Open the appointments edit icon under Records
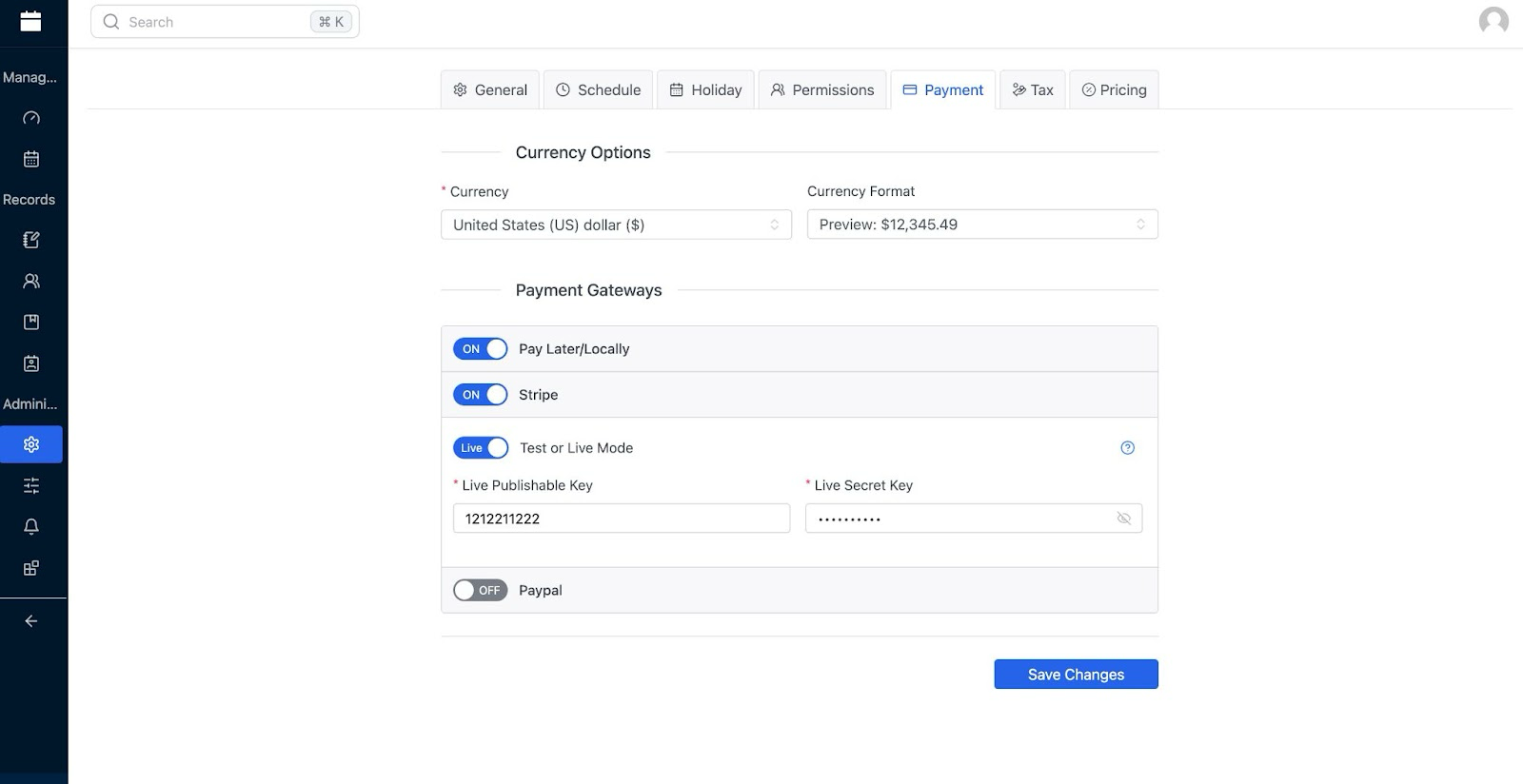1523x784 pixels. tap(31, 240)
